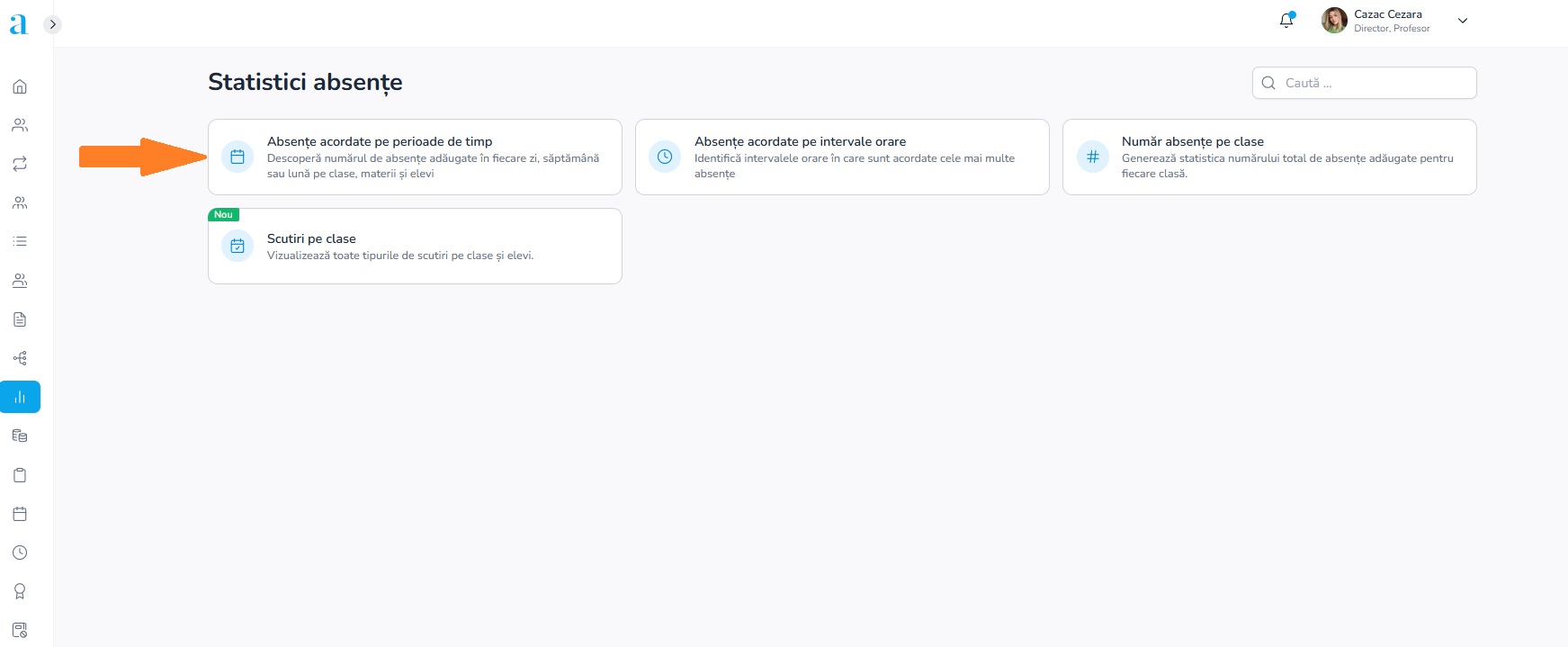
Task: Click the swap arrows icon in sidebar
Action: pyautogui.click(x=20, y=164)
